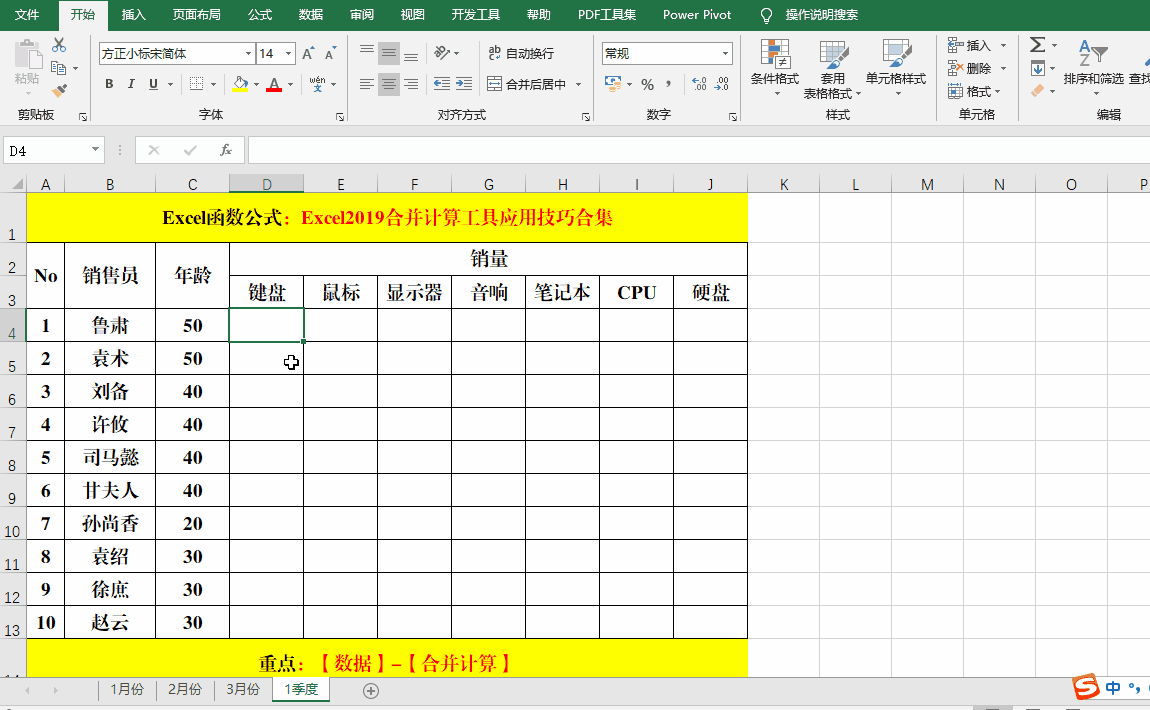Toggle Bold formatting

[109, 84]
